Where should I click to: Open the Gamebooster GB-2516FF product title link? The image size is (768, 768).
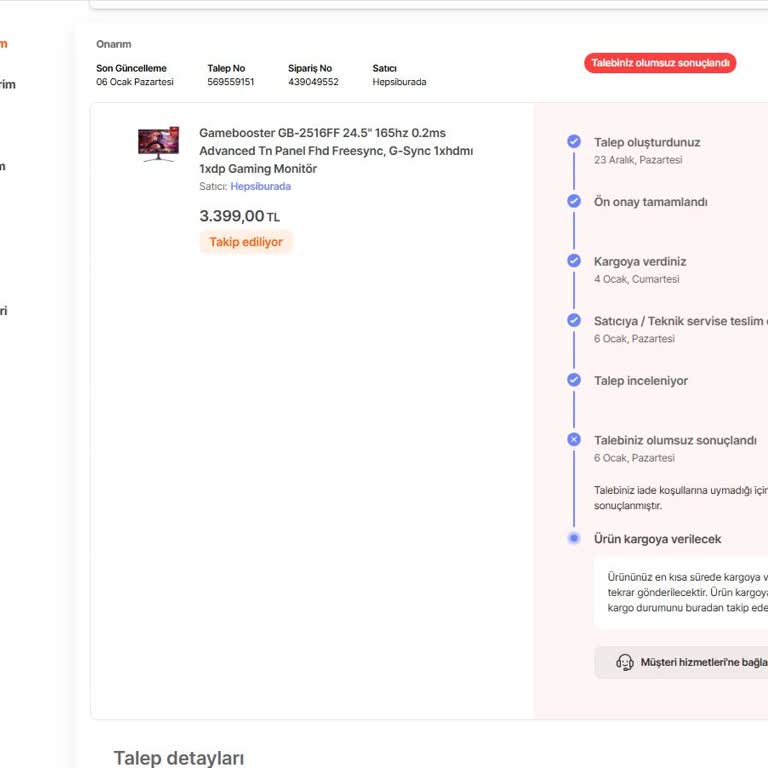click(336, 150)
